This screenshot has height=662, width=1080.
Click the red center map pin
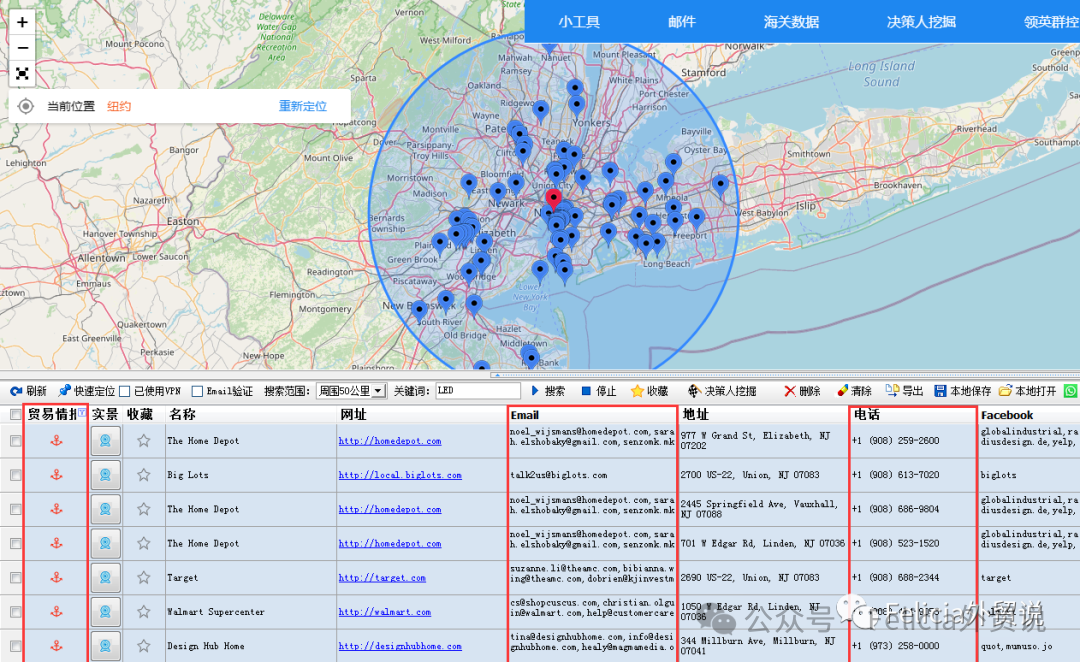pyautogui.click(x=553, y=200)
